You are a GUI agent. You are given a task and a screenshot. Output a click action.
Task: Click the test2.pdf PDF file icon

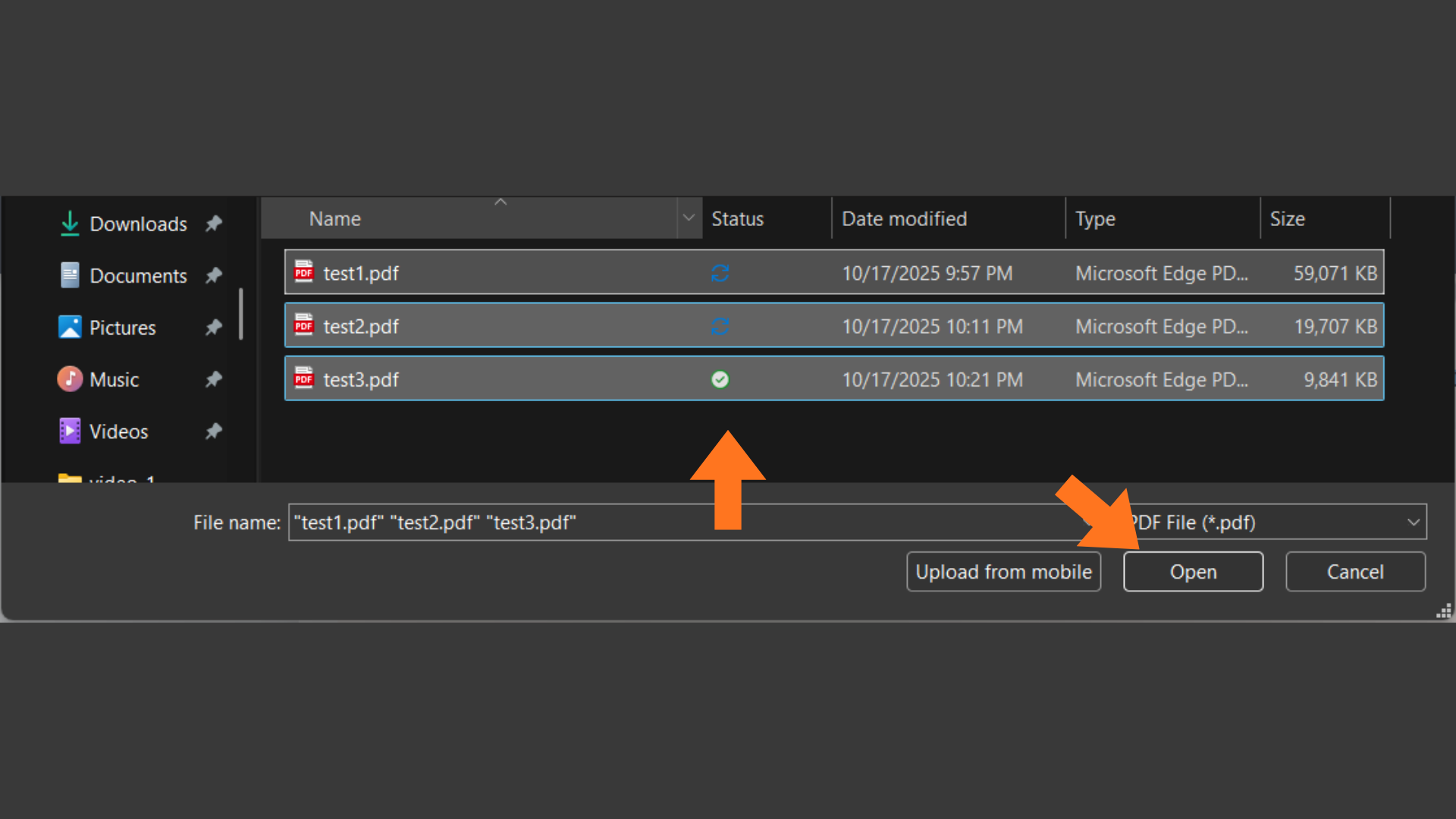[x=304, y=325]
